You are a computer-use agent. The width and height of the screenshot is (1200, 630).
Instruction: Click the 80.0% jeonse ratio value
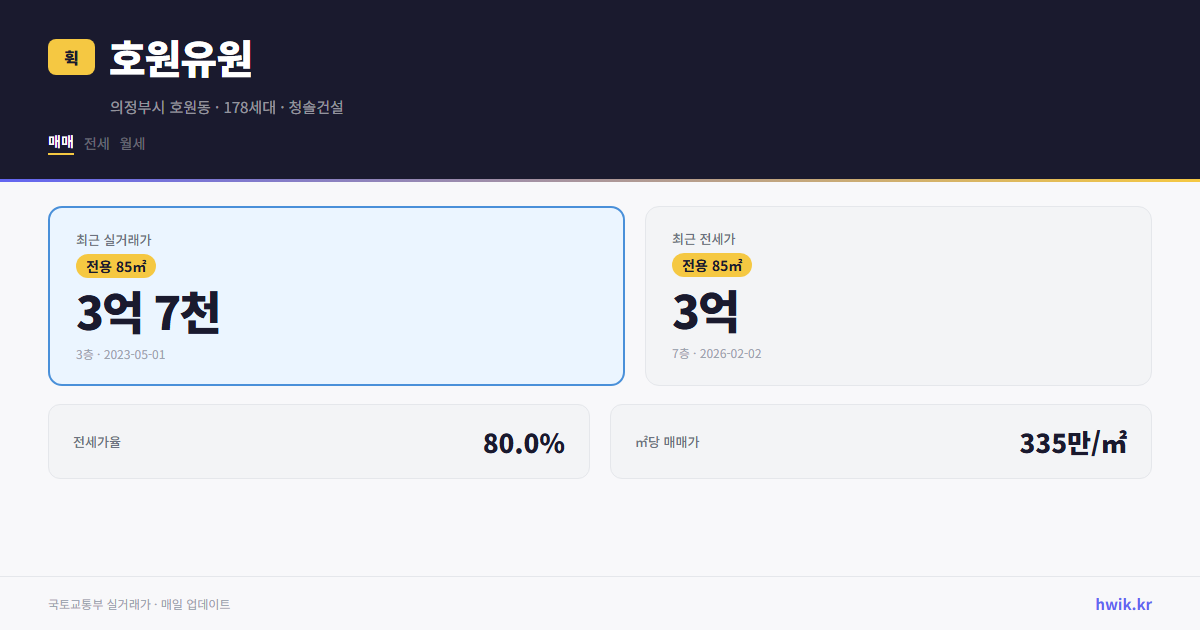(x=523, y=441)
